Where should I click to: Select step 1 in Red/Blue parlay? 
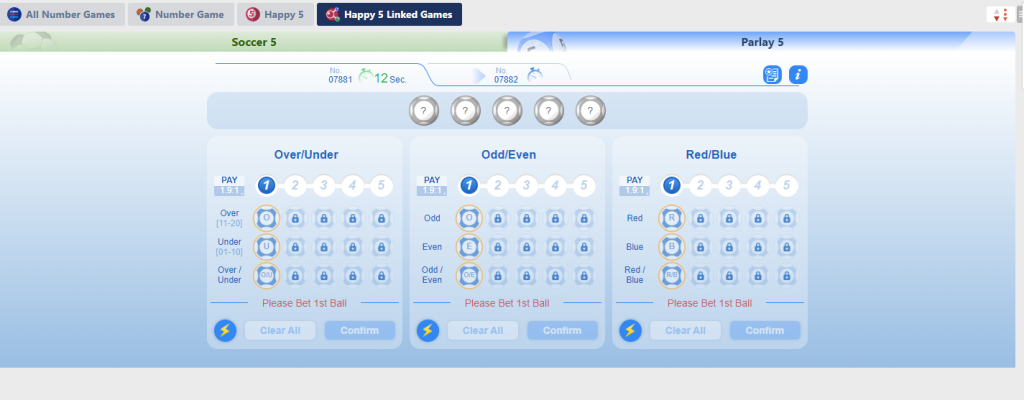point(671,186)
